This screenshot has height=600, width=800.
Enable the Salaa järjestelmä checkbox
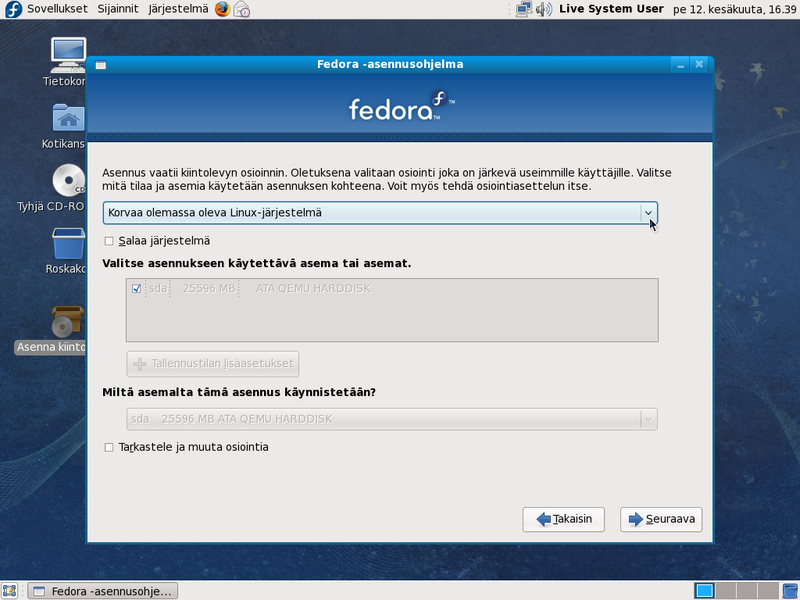click(x=109, y=241)
